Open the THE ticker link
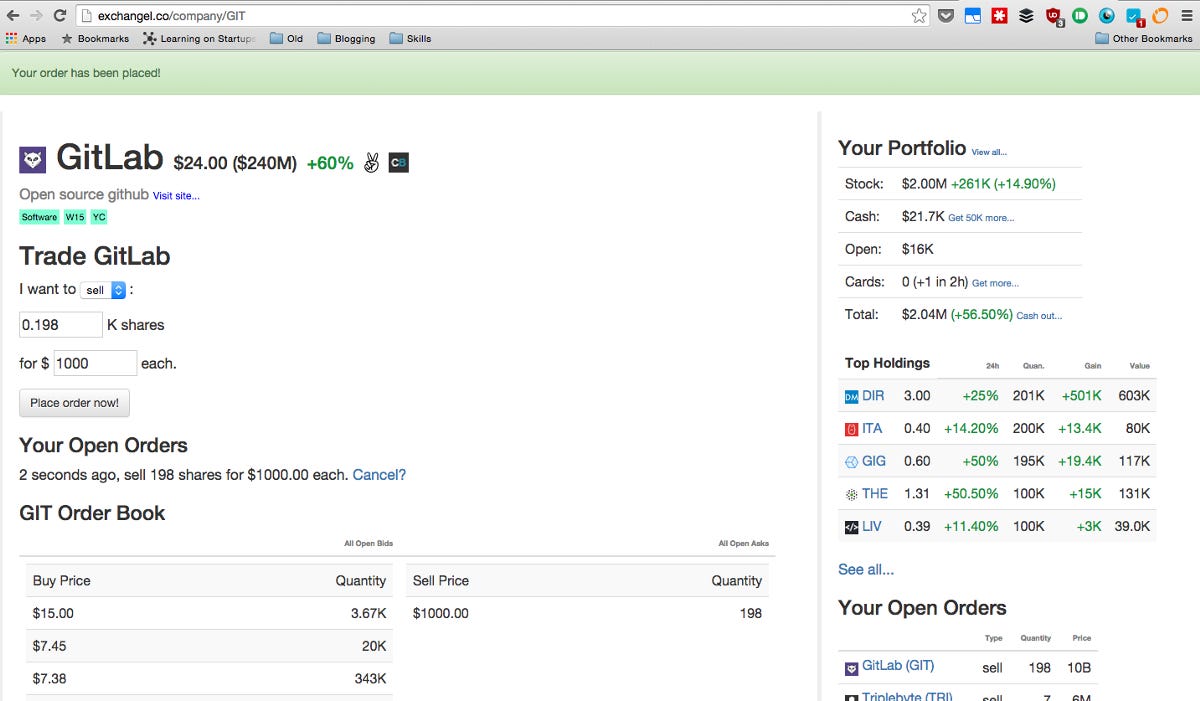1200x701 pixels. (x=875, y=494)
